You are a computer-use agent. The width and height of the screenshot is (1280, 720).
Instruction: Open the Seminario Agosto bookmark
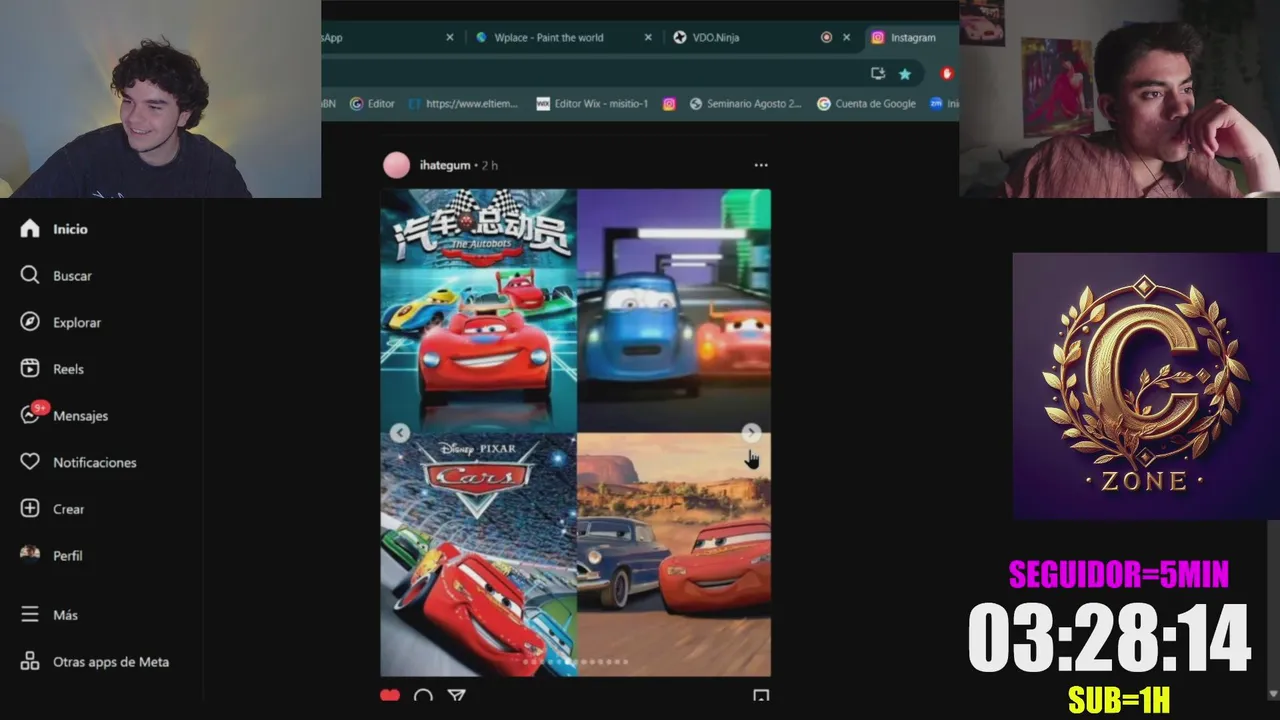tap(745, 103)
